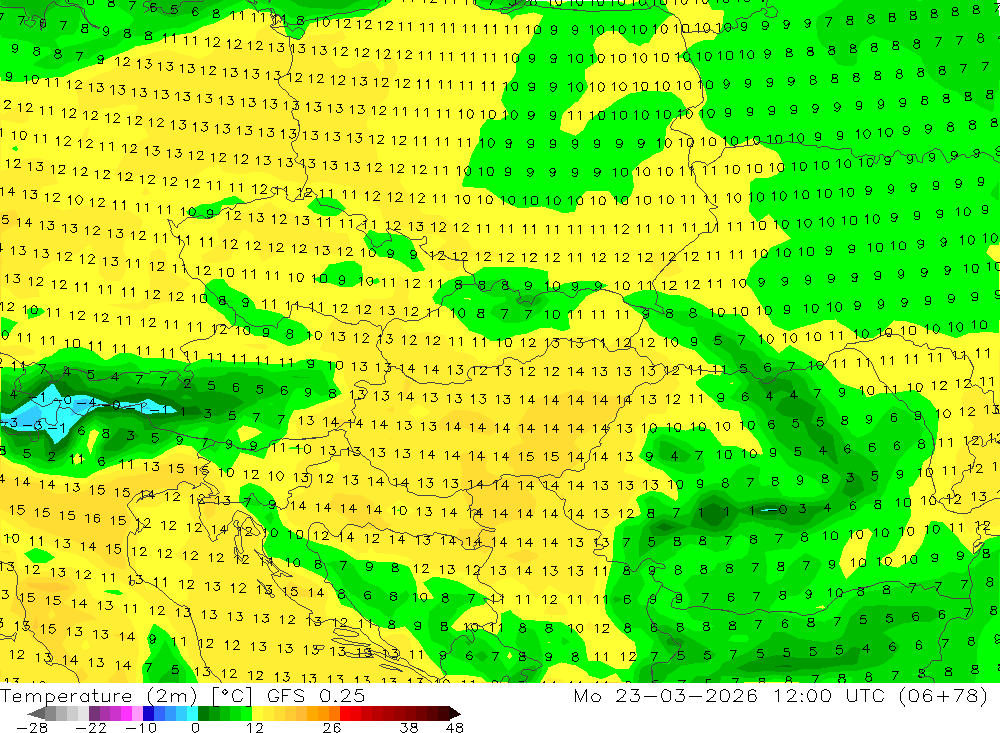Click the '38' legend label

[x=409, y=728]
